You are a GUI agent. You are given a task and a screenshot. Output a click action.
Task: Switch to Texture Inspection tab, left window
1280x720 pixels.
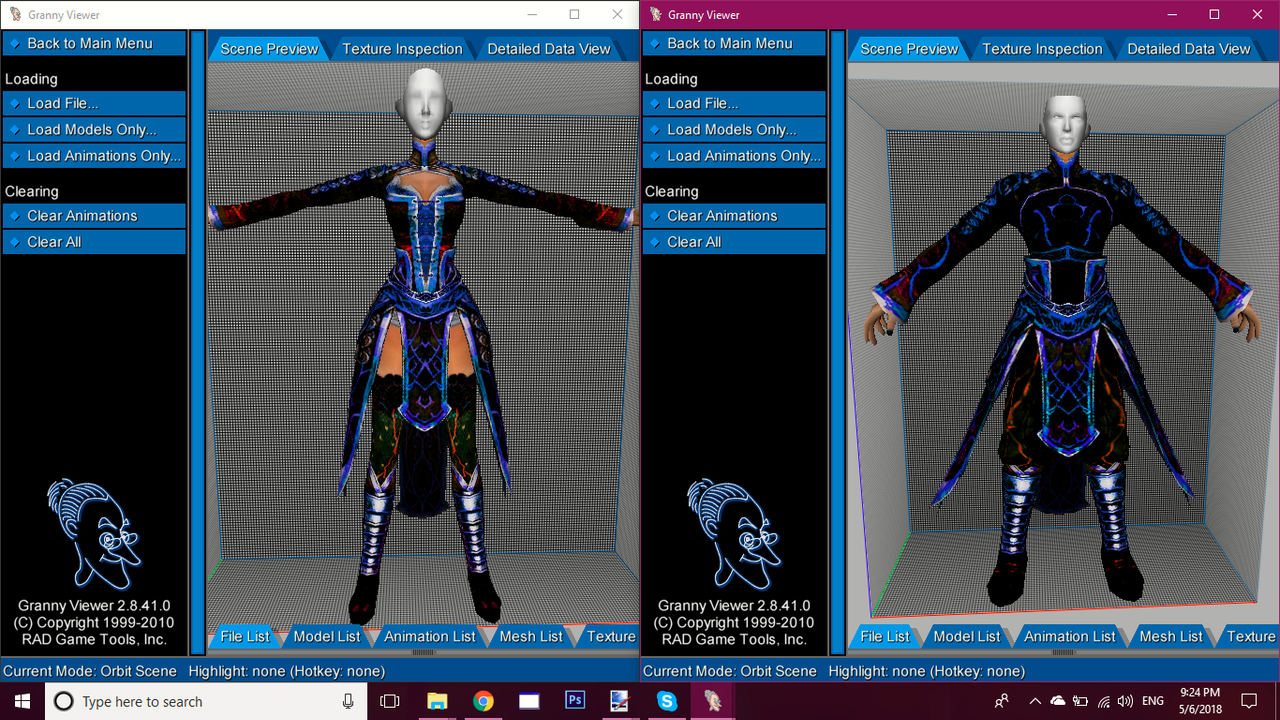click(402, 48)
